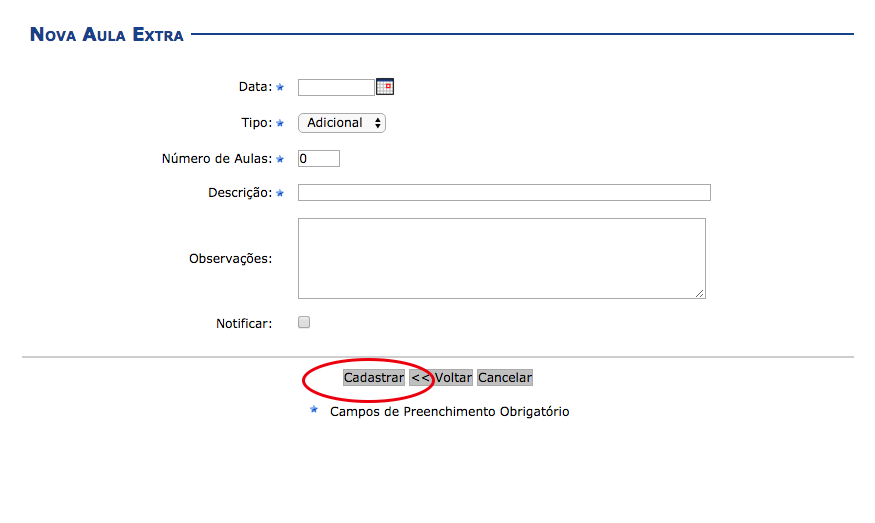
Task: Click the Observações textarea resize handle
Action: [x=700, y=293]
